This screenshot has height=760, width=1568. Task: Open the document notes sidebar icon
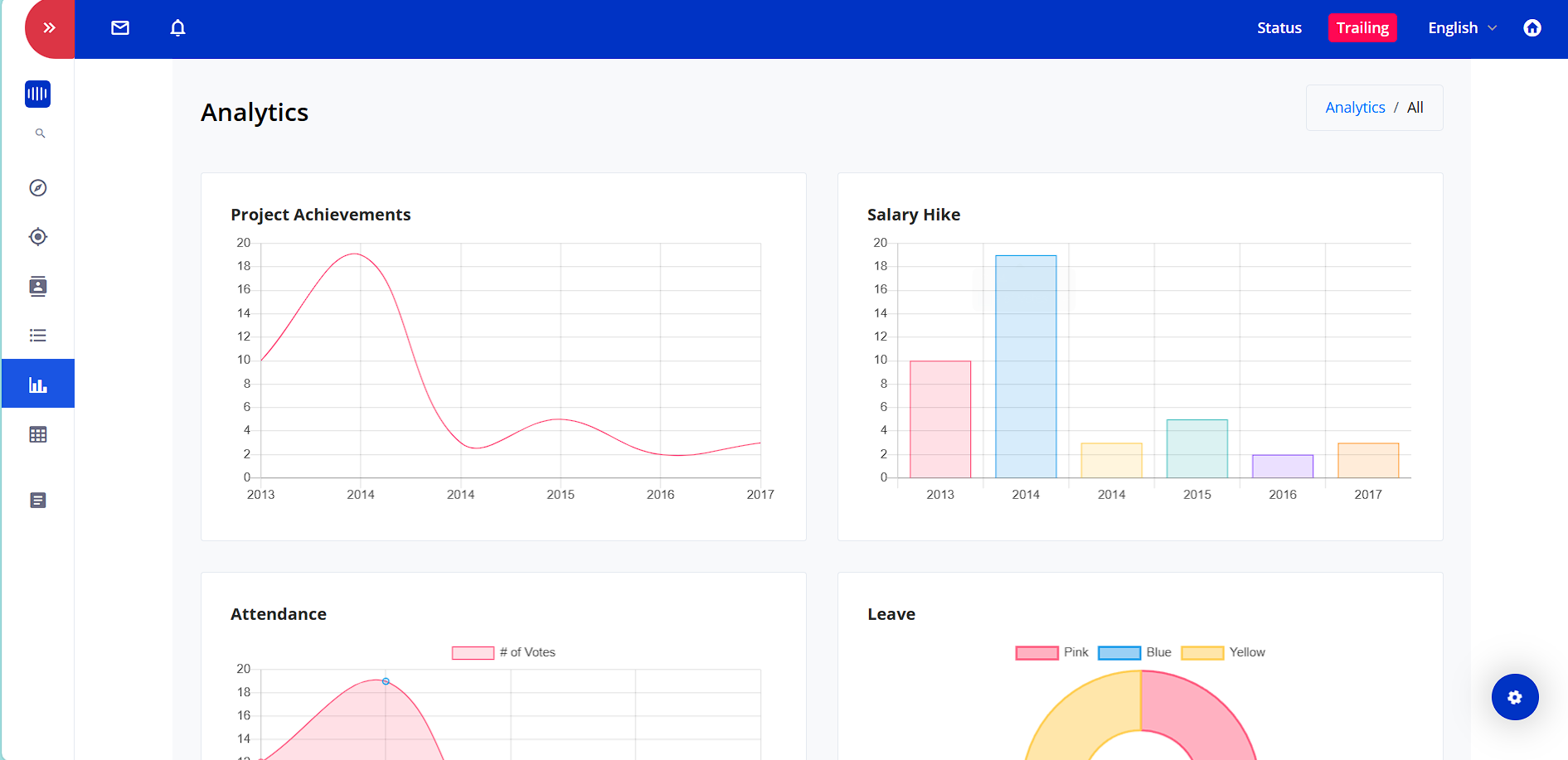click(38, 501)
